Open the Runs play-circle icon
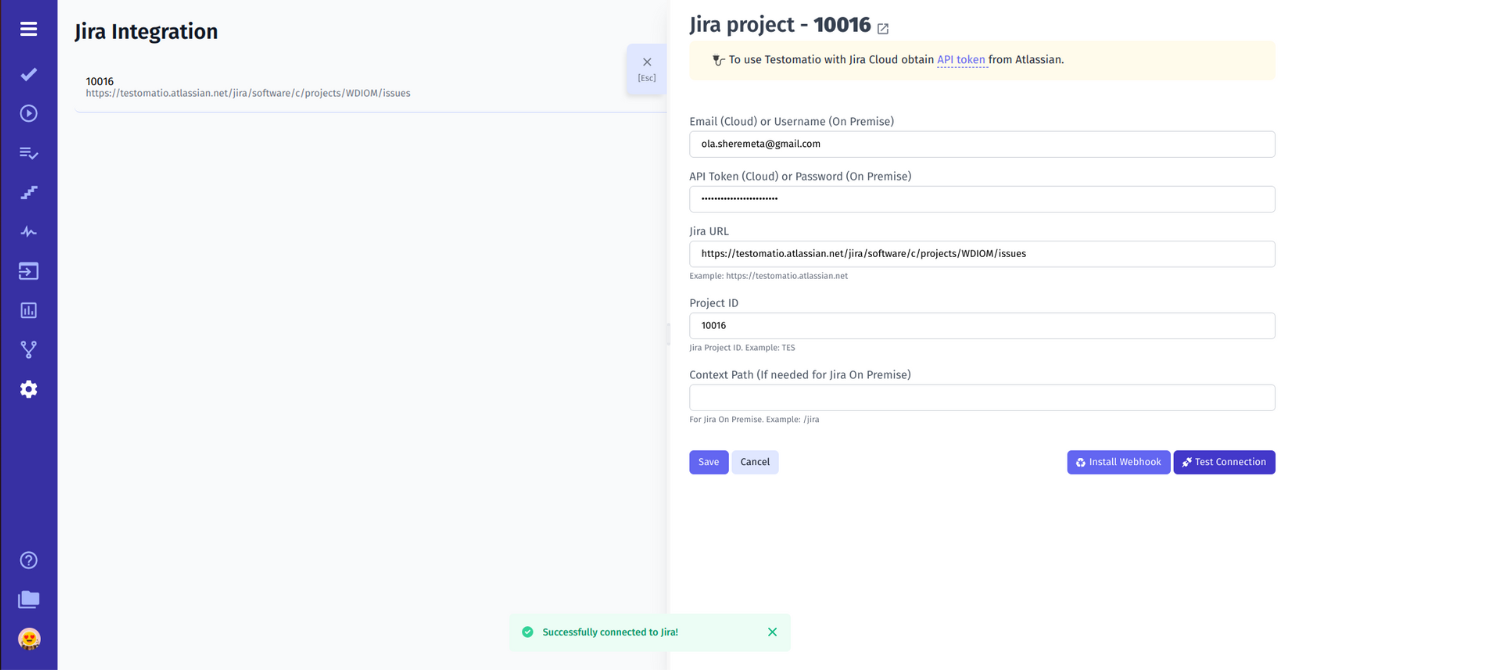Viewport: 1488px width, 670px height. pos(27,113)
